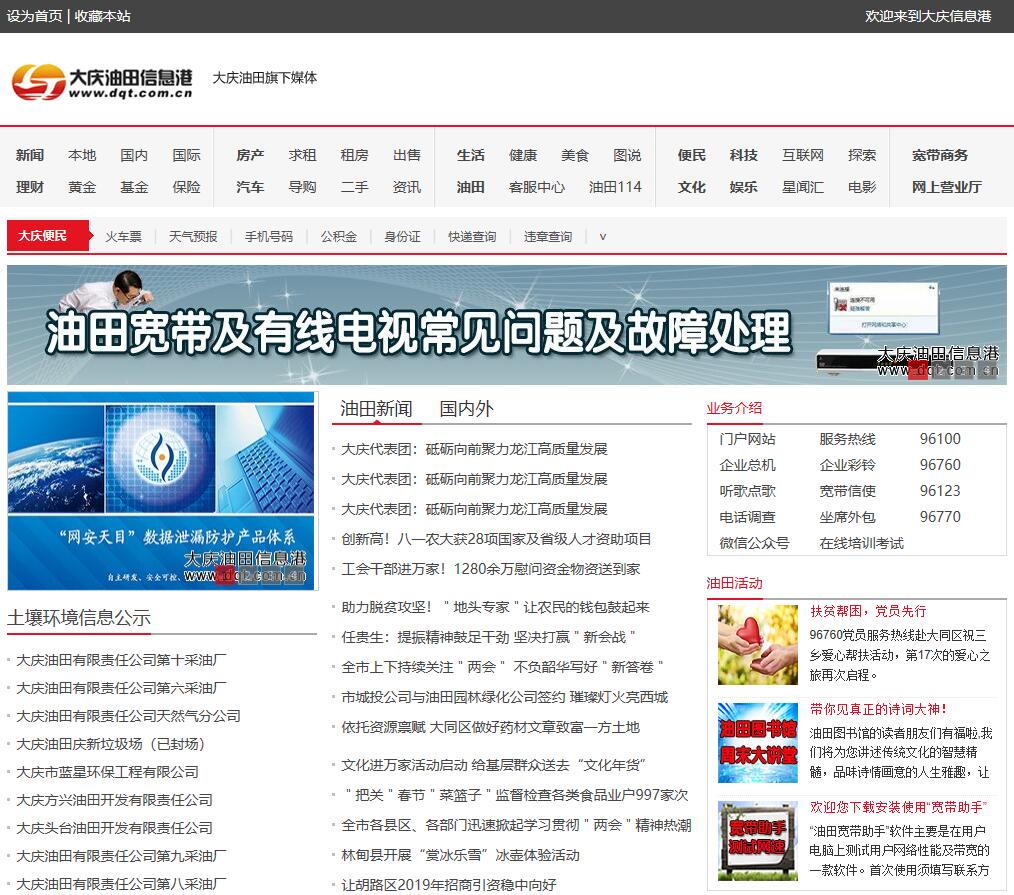
Task: Open article 创新高！八一农大获28项国家及省级人才资助项目
Action: tap(496, 539)
